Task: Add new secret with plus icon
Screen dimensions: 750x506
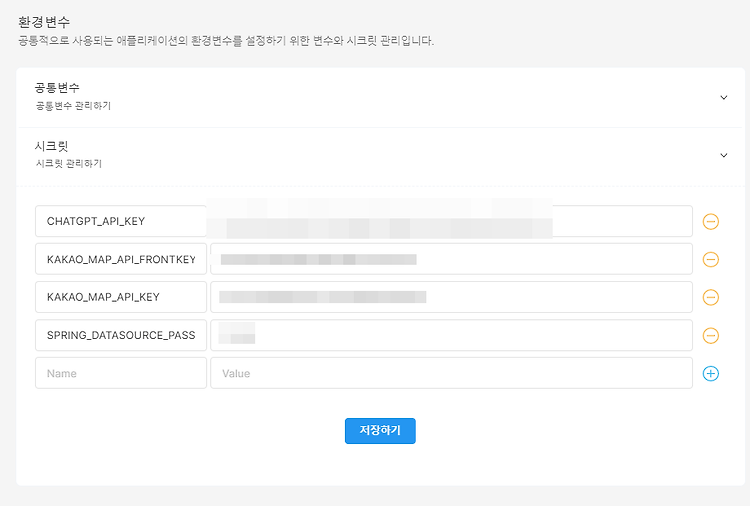Action: click(x=710, y=373)
